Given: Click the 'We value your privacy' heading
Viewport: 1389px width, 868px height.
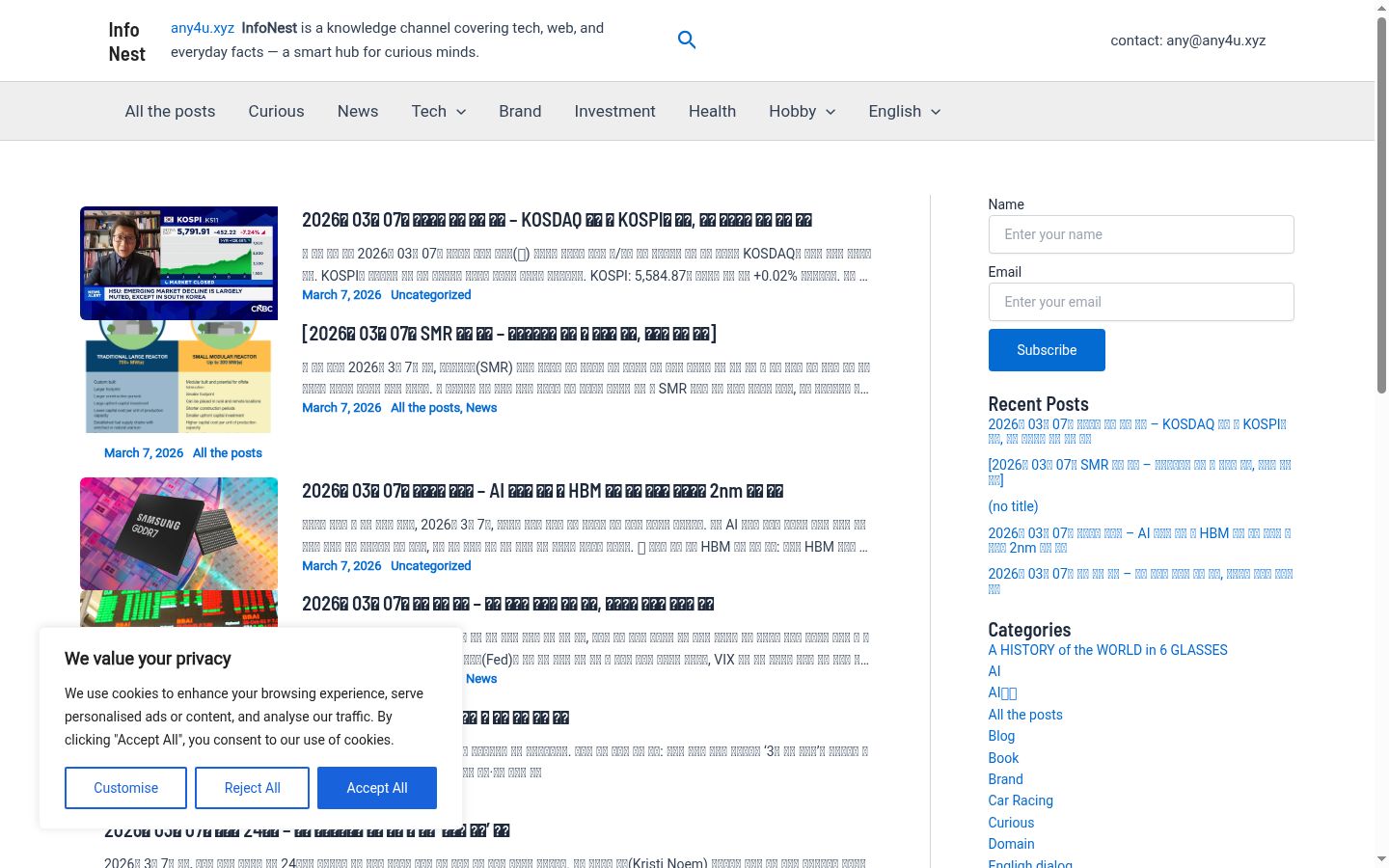Looking at the screenshot, I should point(148,659).
